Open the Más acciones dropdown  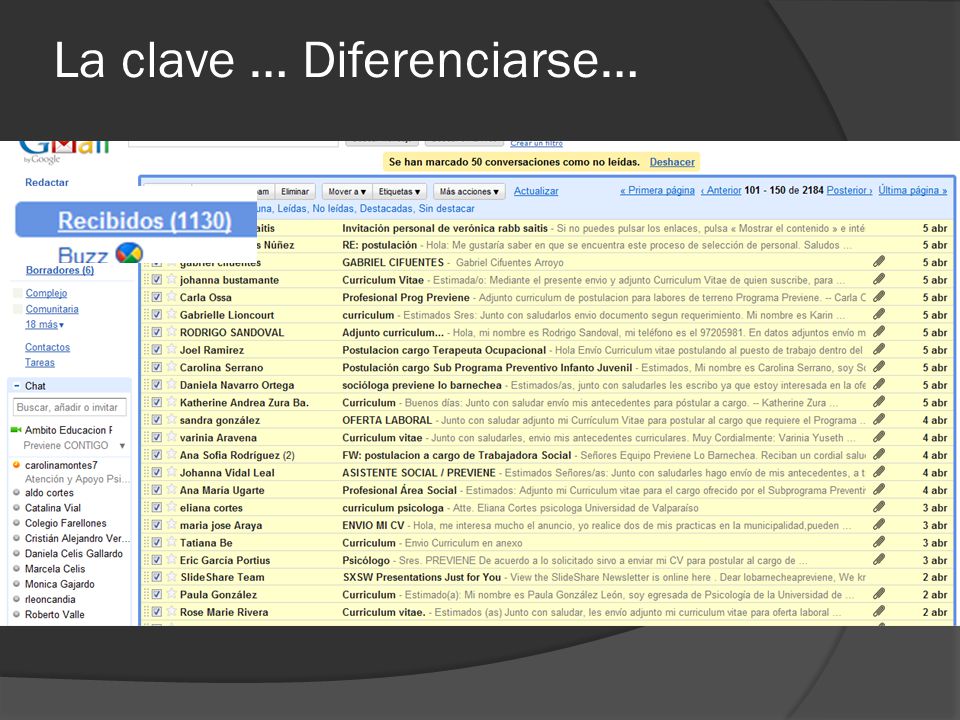[x=469, y=192]
